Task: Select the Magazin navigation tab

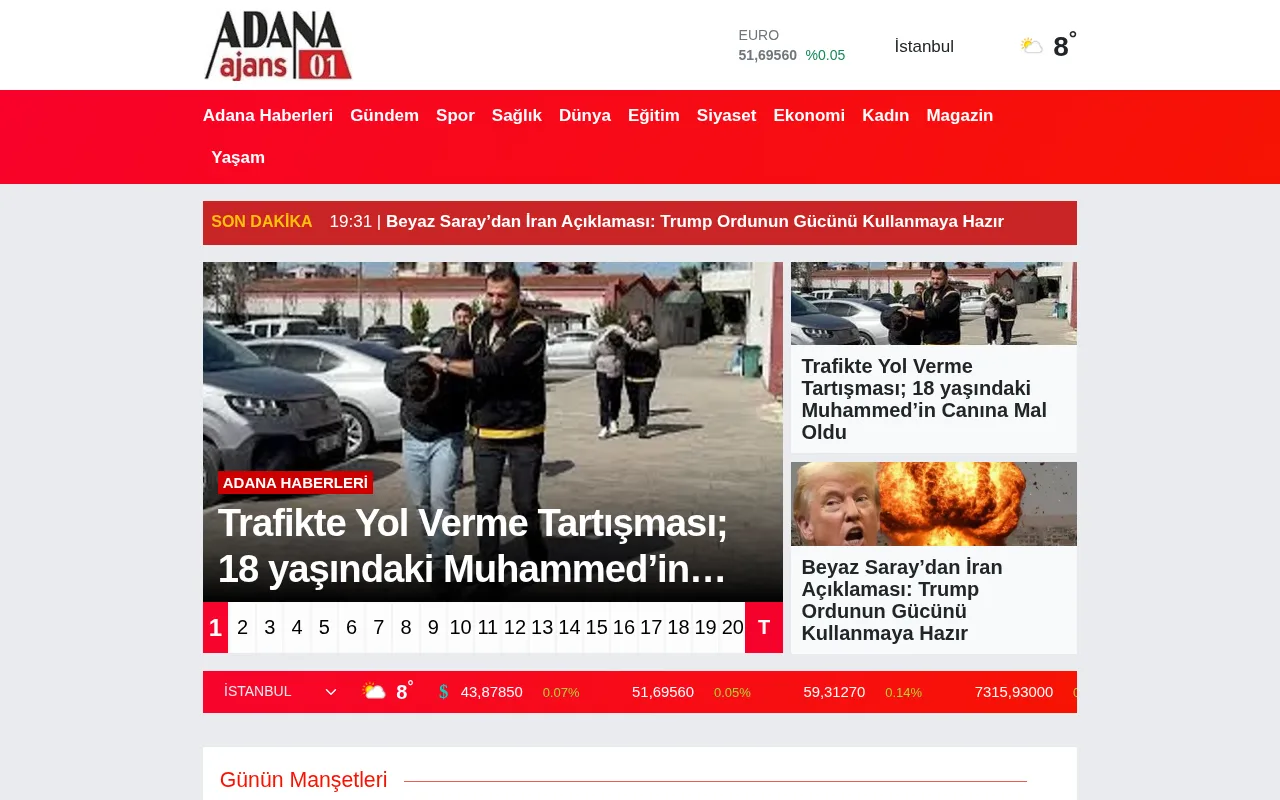Action: tap(959, 115)
